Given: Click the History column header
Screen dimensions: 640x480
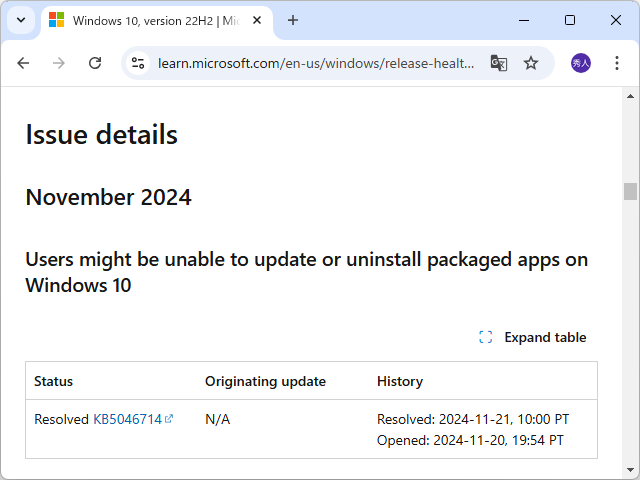Looking at the screenshot, I should 400,381.
